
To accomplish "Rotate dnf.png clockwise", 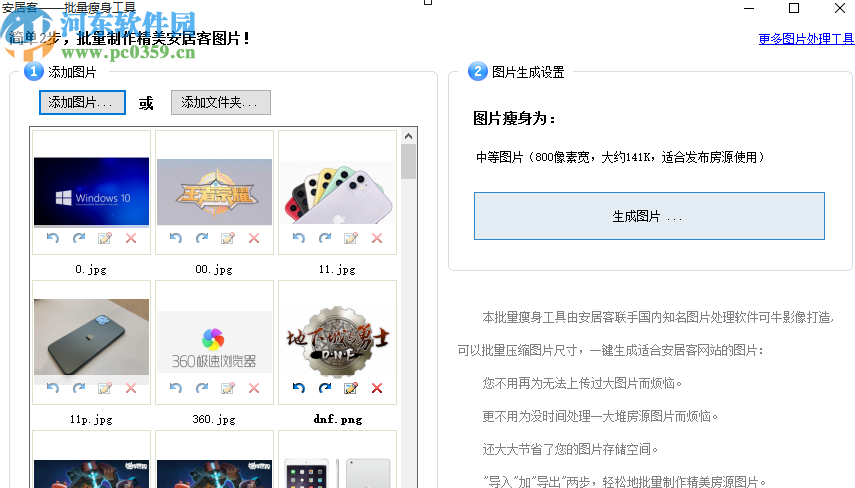I will pos(326,388).
